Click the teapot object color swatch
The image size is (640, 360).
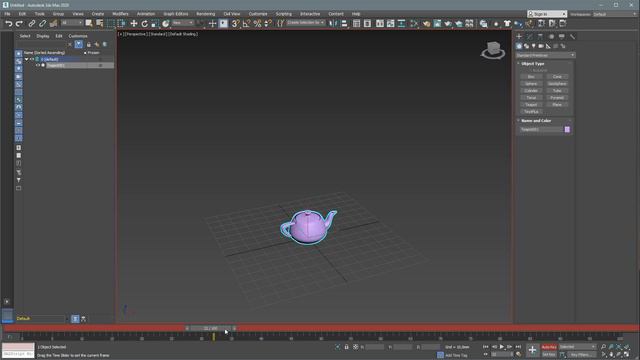coord(567,129)
